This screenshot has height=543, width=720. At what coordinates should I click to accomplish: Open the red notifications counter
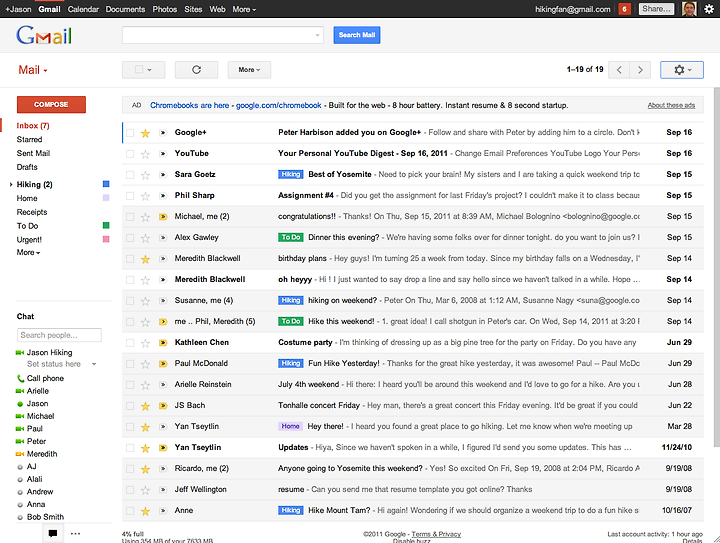(624, 9)
